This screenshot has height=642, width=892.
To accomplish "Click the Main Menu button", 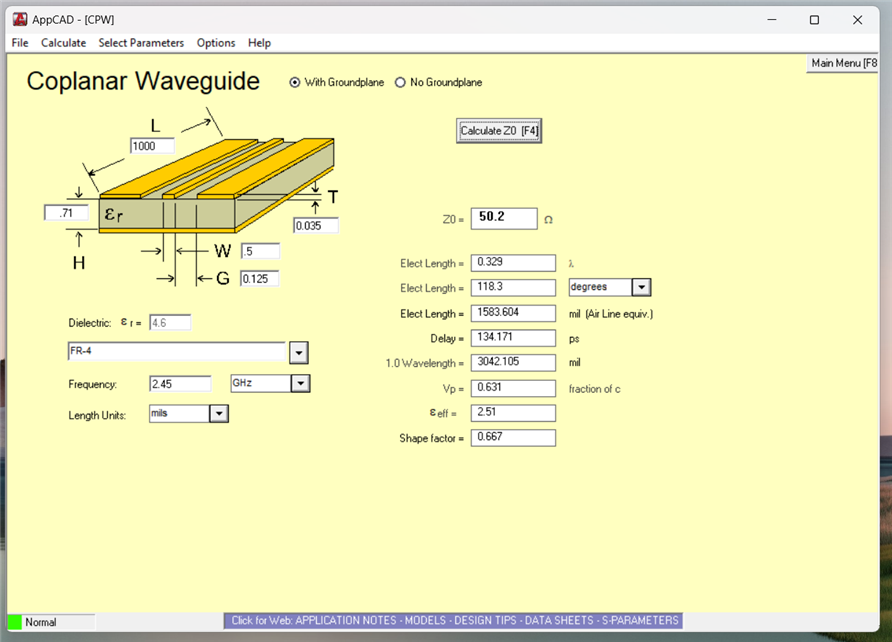I will tap(844, 63).
